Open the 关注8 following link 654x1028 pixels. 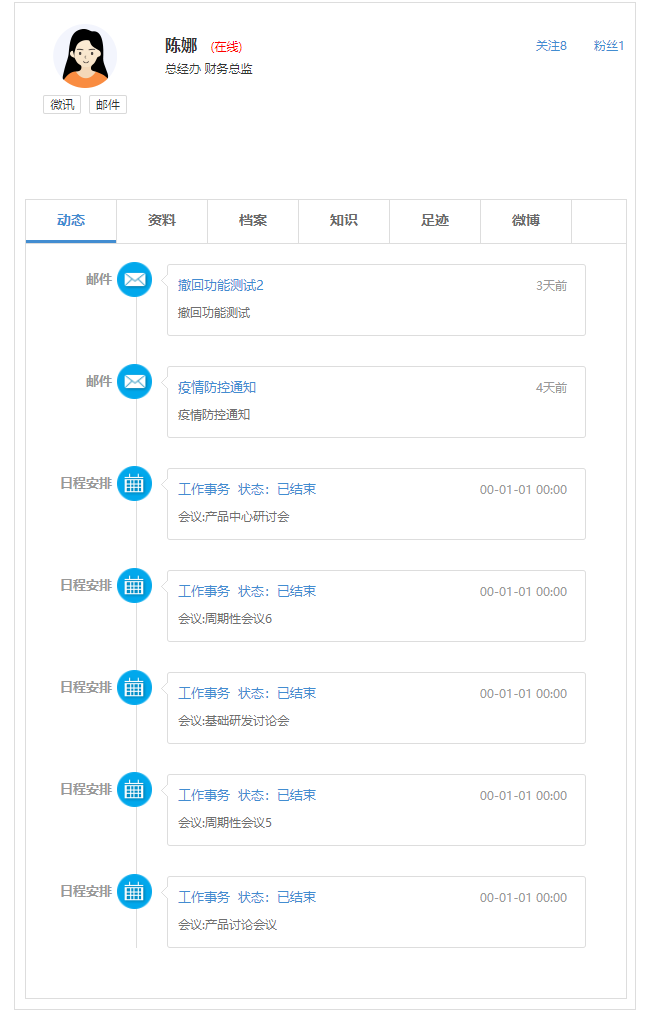click(551, 46)
